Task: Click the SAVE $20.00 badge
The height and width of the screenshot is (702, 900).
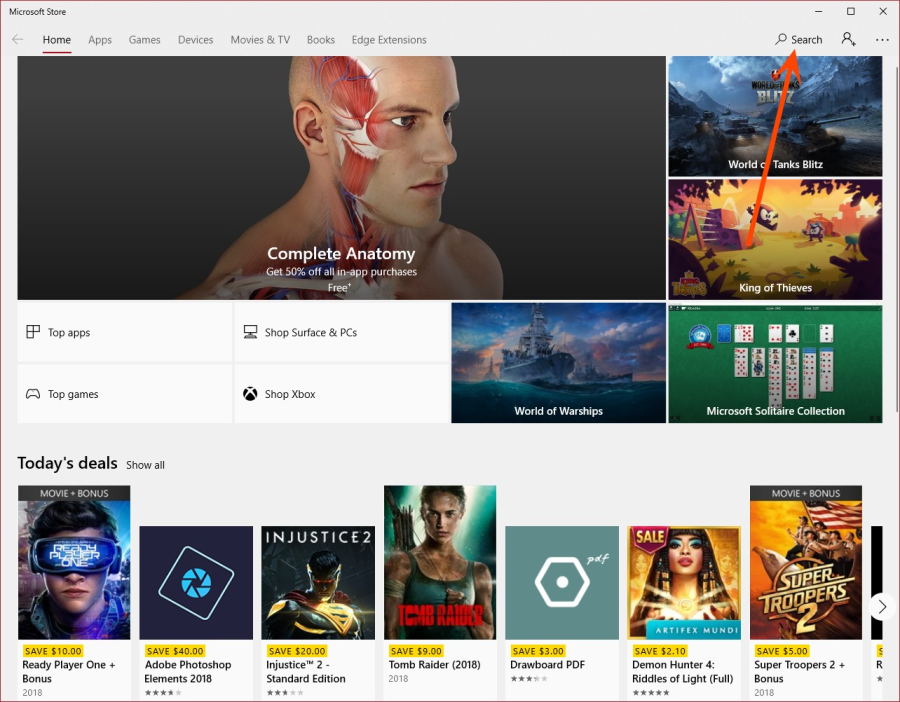Action: pyautogui.click(x=297, y=651)
